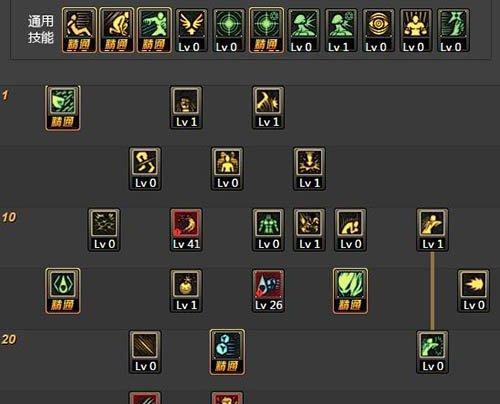500x404 pixels.
Task: Click the muscular figure with rays Lv 0 skill
Action: tap(416, 31)
